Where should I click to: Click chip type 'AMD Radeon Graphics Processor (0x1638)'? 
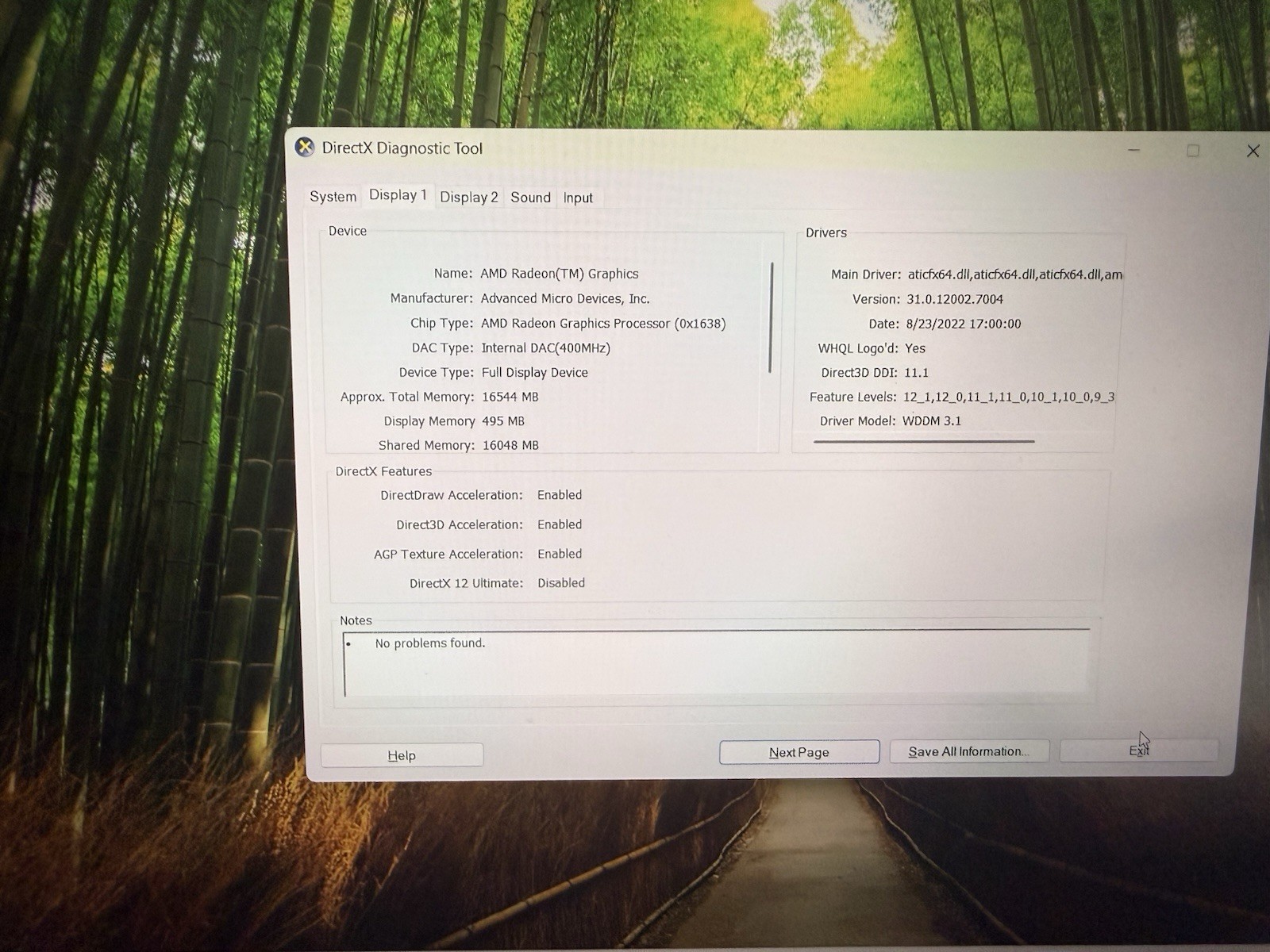click(603, 324)
